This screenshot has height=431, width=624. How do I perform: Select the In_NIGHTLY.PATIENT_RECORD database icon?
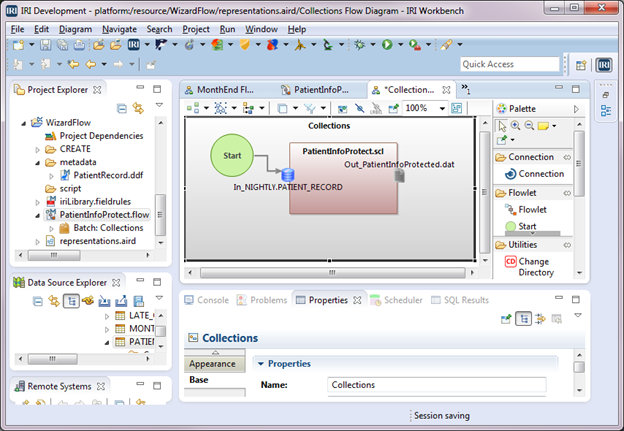287,175
